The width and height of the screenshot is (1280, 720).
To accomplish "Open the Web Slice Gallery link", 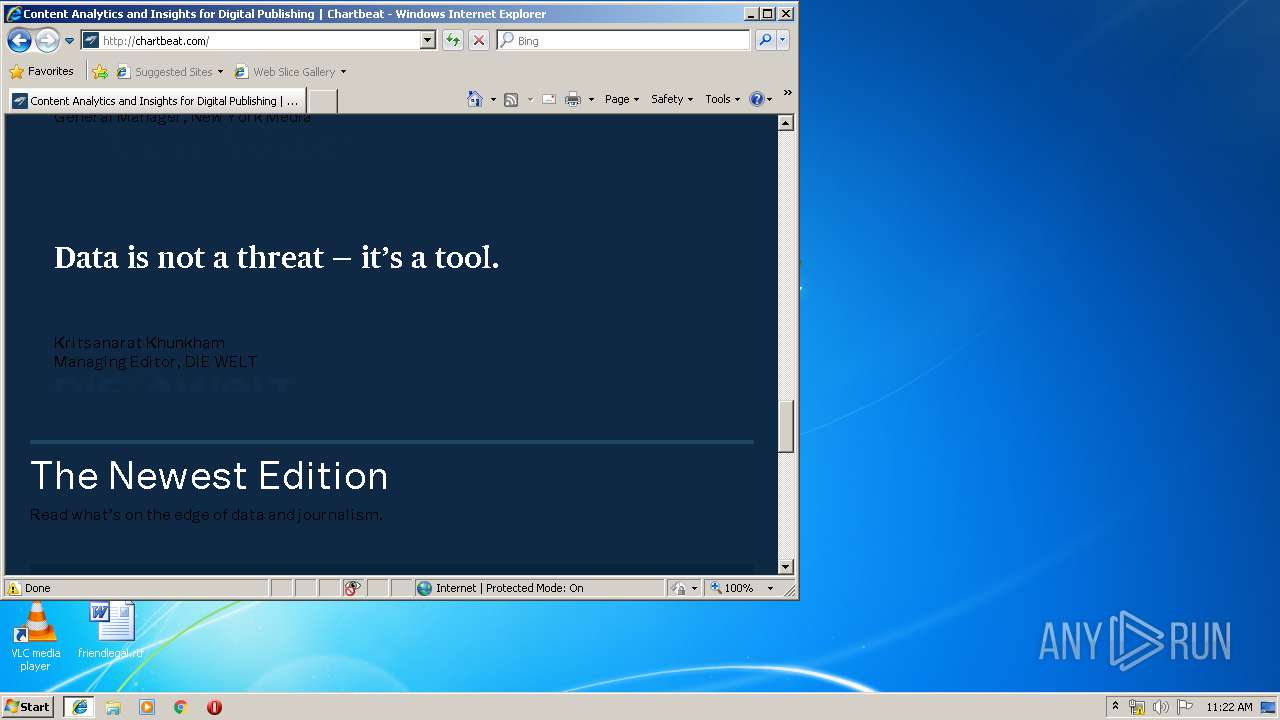I will click(x=289, y=71).
